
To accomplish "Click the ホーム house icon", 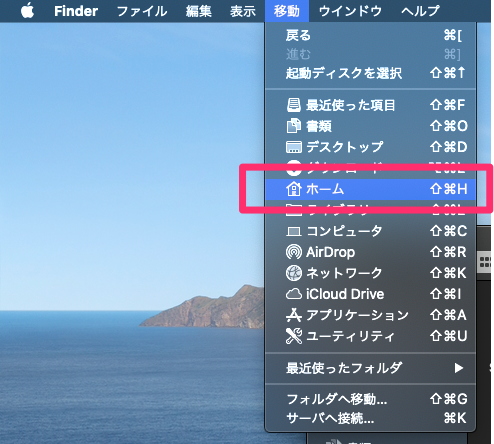I will 294,189.
